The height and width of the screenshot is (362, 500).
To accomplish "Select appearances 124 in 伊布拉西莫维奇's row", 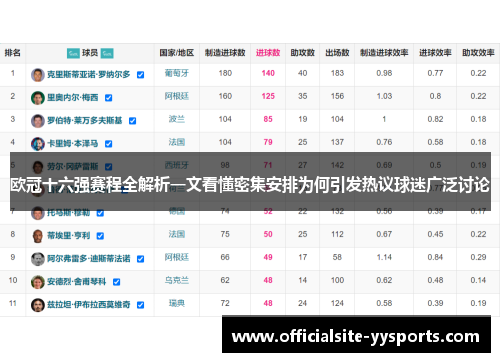I will (337, 303).
